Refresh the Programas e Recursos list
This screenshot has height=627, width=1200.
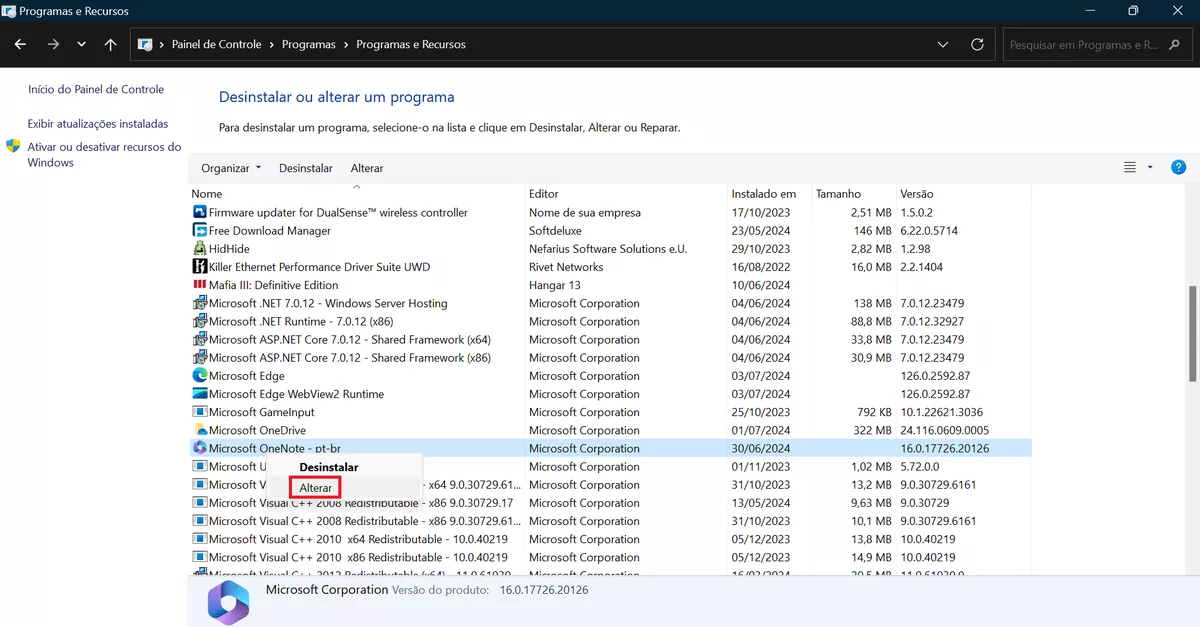coord(977,45)
